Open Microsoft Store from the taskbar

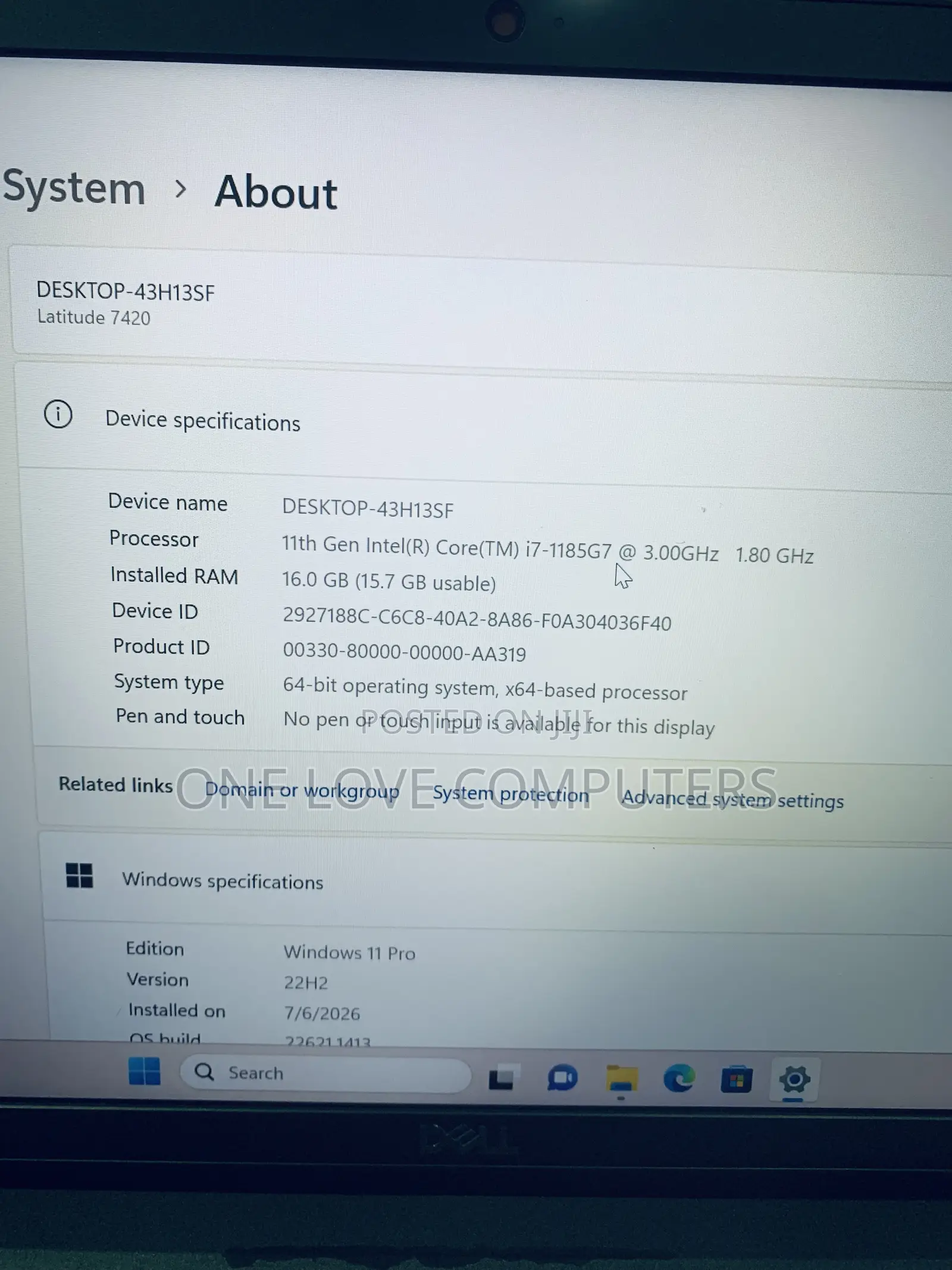pyautogui.click(x=737, y=1080)
